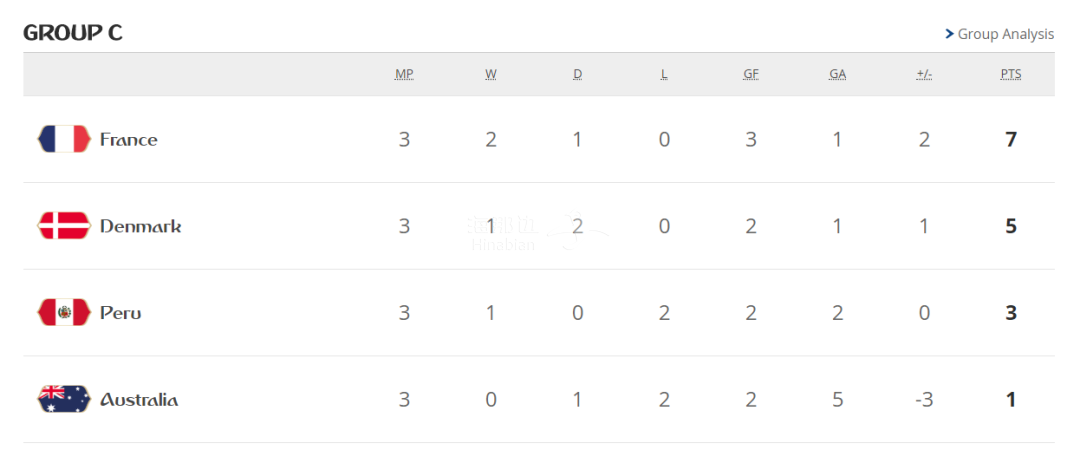Click the Australia flag icon
The width and height of the screenshot is (1080, 463).
pos(64,400)
